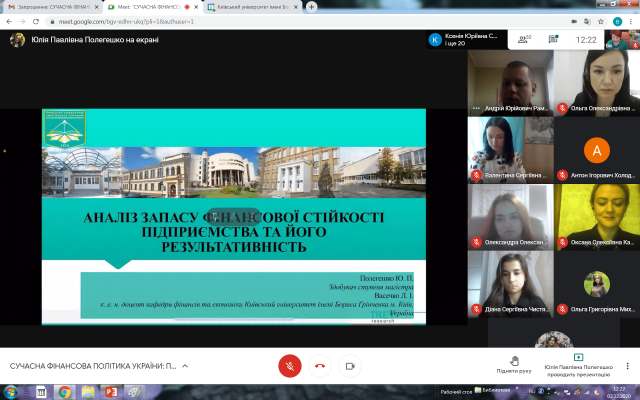
Task: Toggle the camera on or off
Action: click(350, 365)
